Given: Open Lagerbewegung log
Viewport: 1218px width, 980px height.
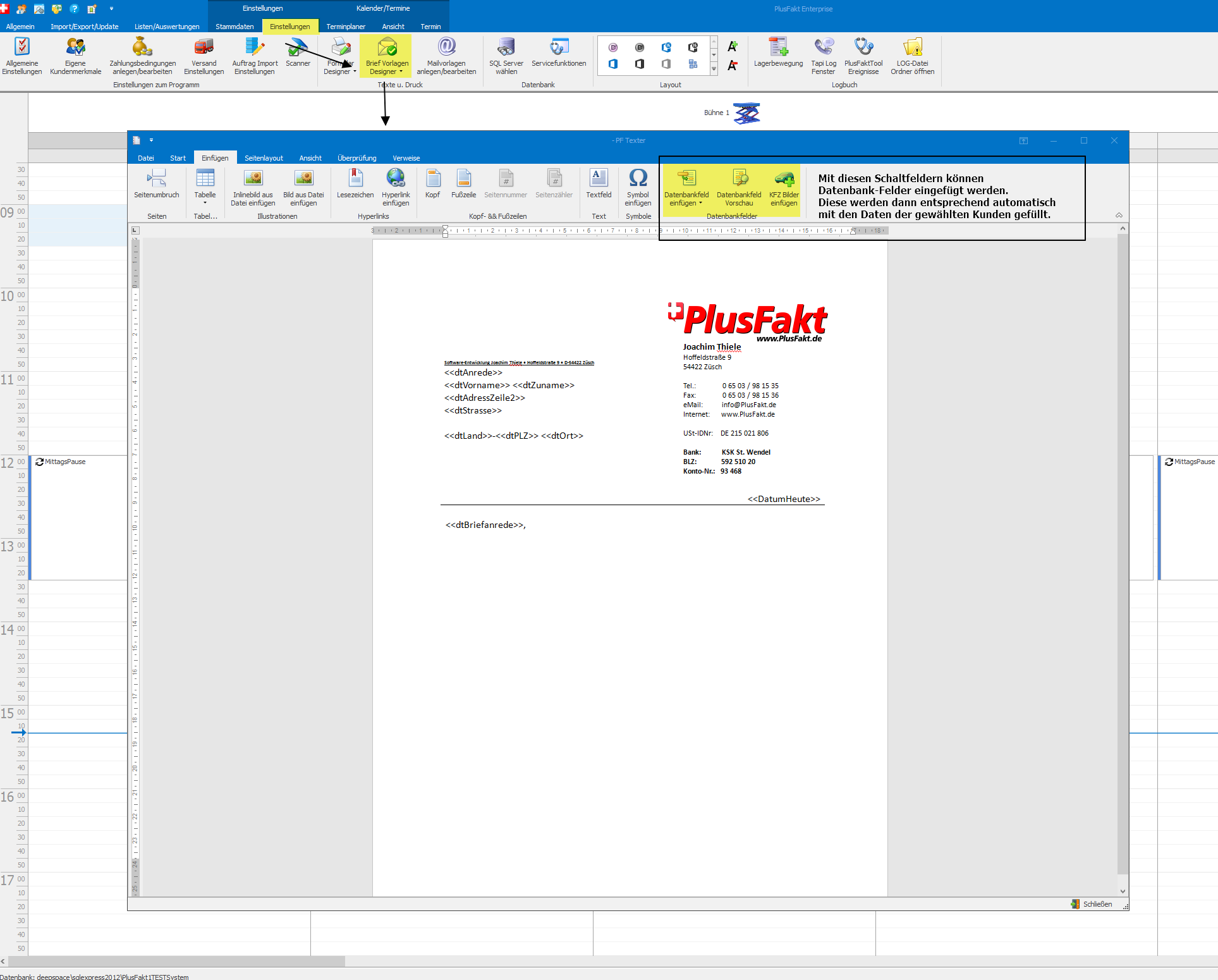Looking at the screenshot, I should (778, 52).
